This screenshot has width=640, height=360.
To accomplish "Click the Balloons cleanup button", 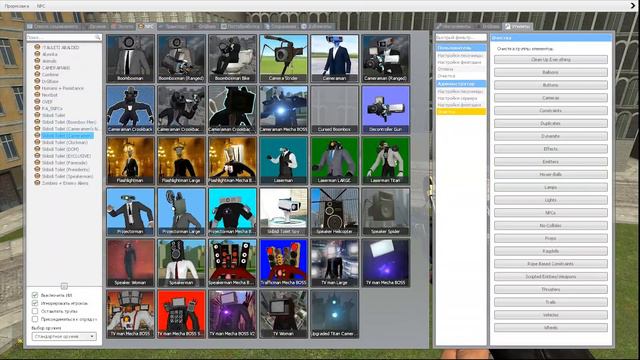I will click(x=551, y=72).
